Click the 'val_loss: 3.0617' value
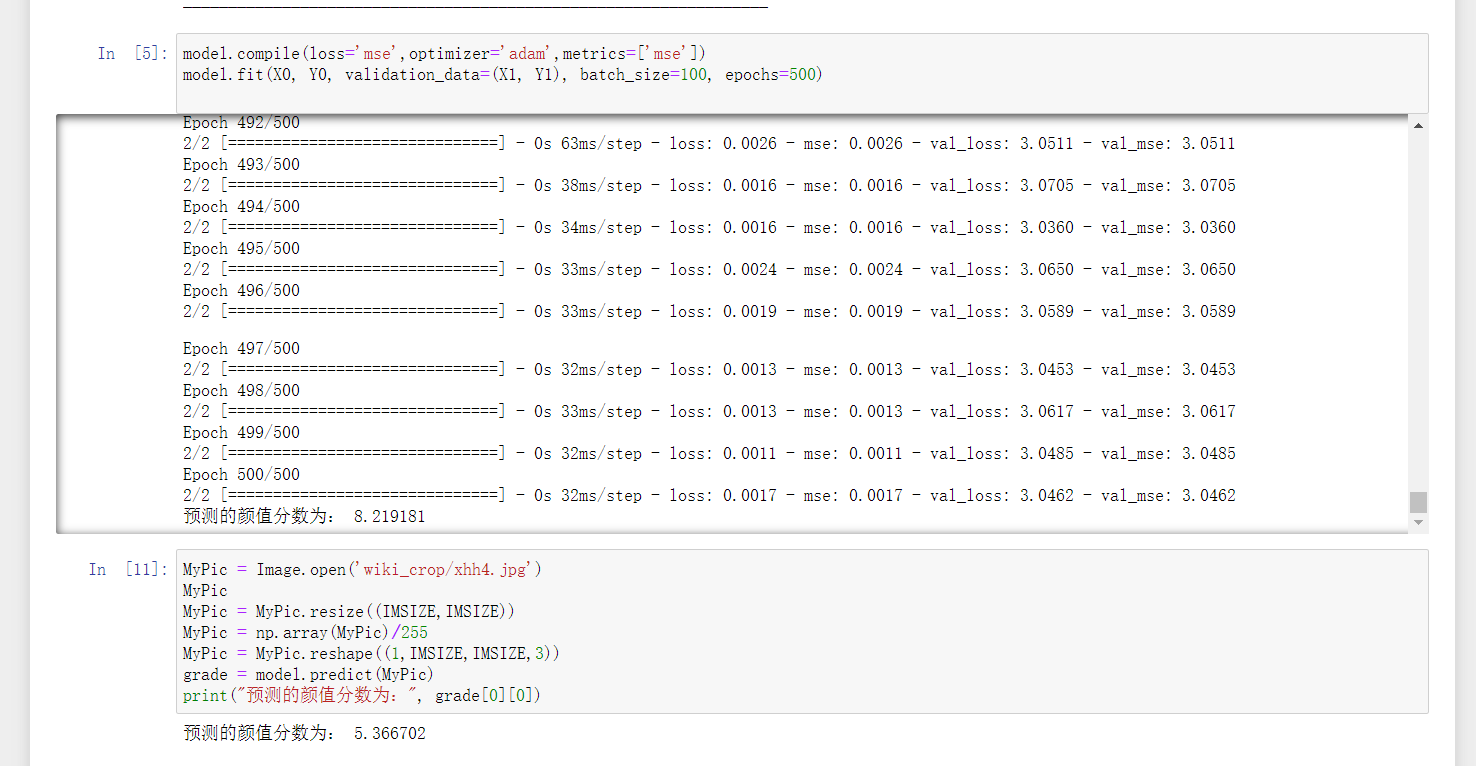 coord(1002,412)
